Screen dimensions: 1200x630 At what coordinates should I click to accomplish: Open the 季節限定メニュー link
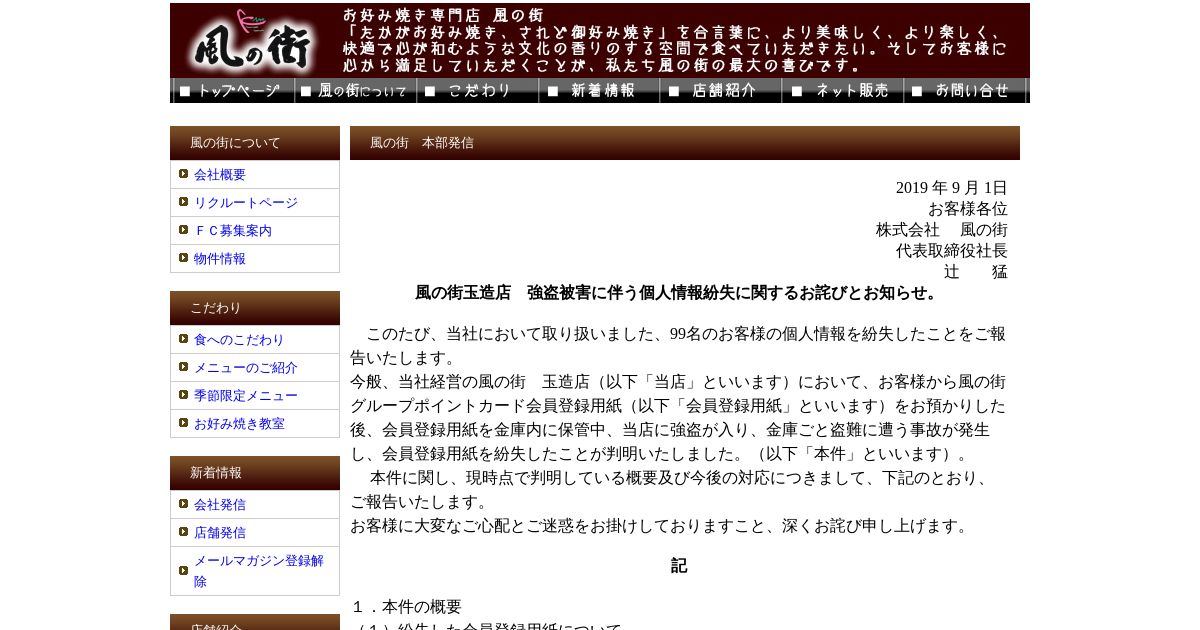pos(246,396)
